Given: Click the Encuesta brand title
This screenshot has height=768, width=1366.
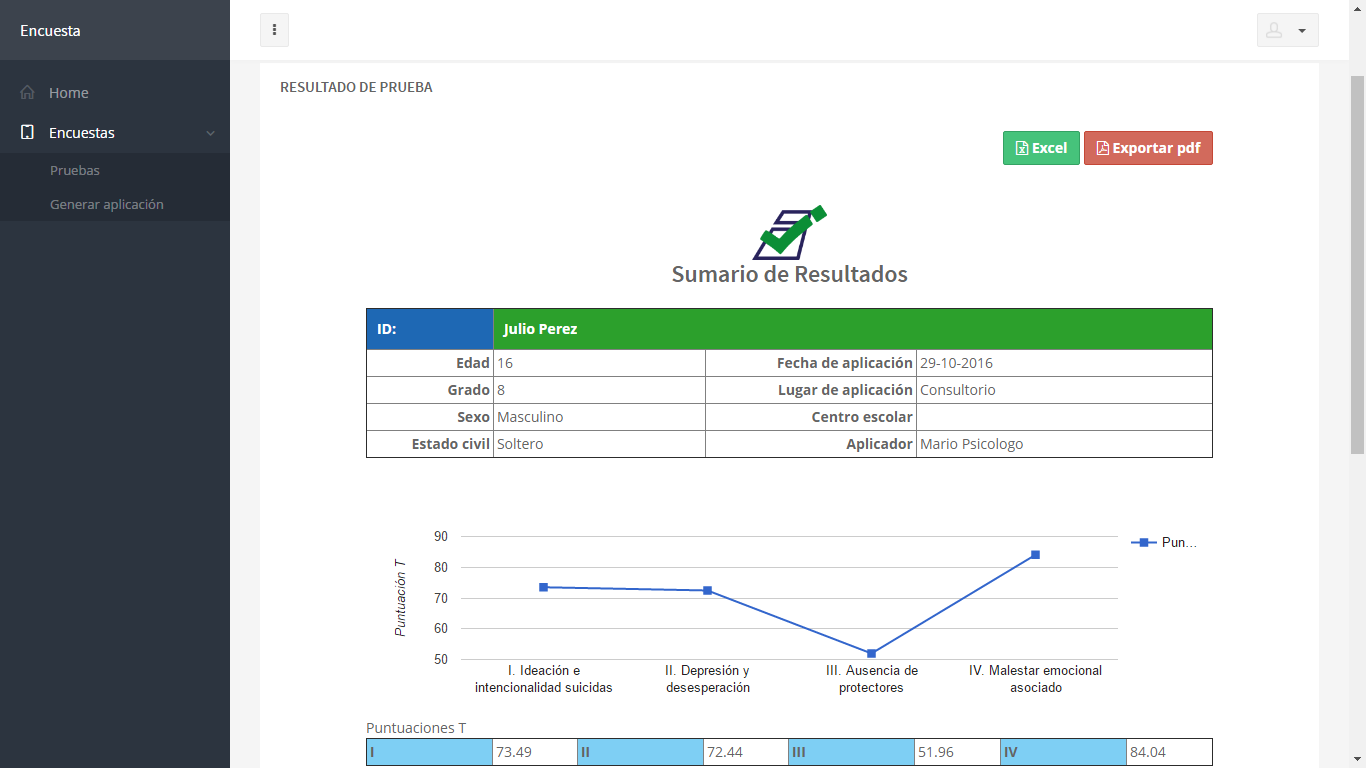Looking at the screenshot, I should (50, 31).
